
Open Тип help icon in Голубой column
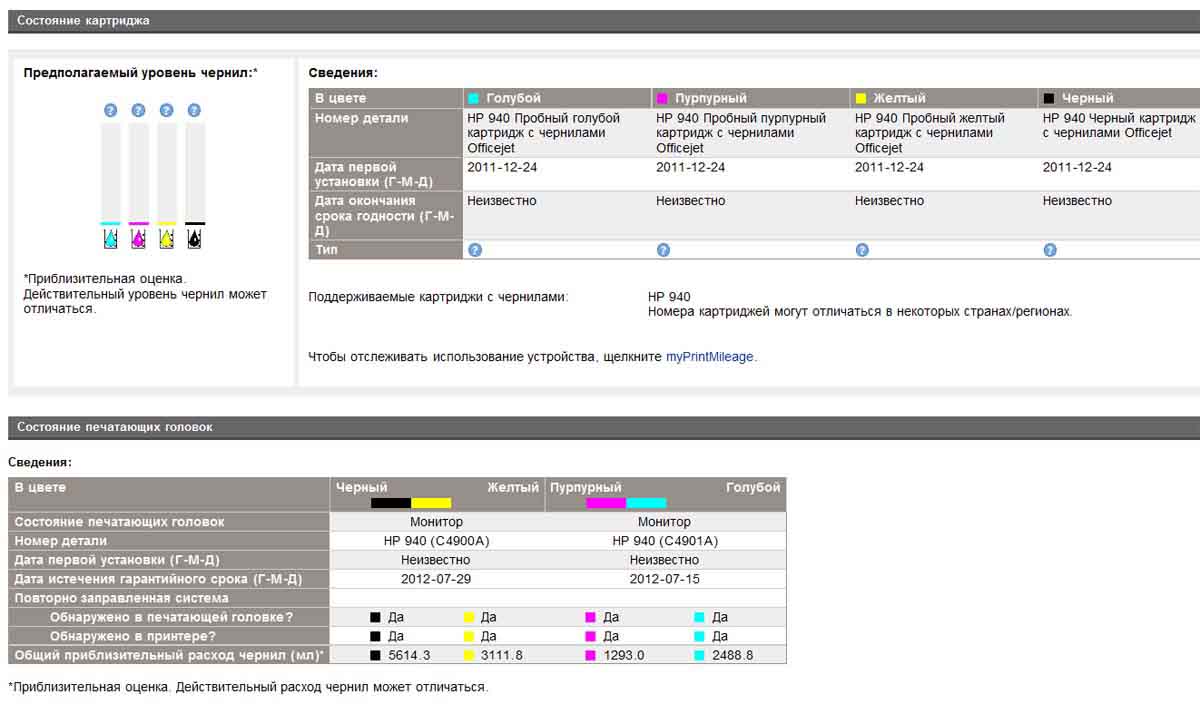coord(475,250)
